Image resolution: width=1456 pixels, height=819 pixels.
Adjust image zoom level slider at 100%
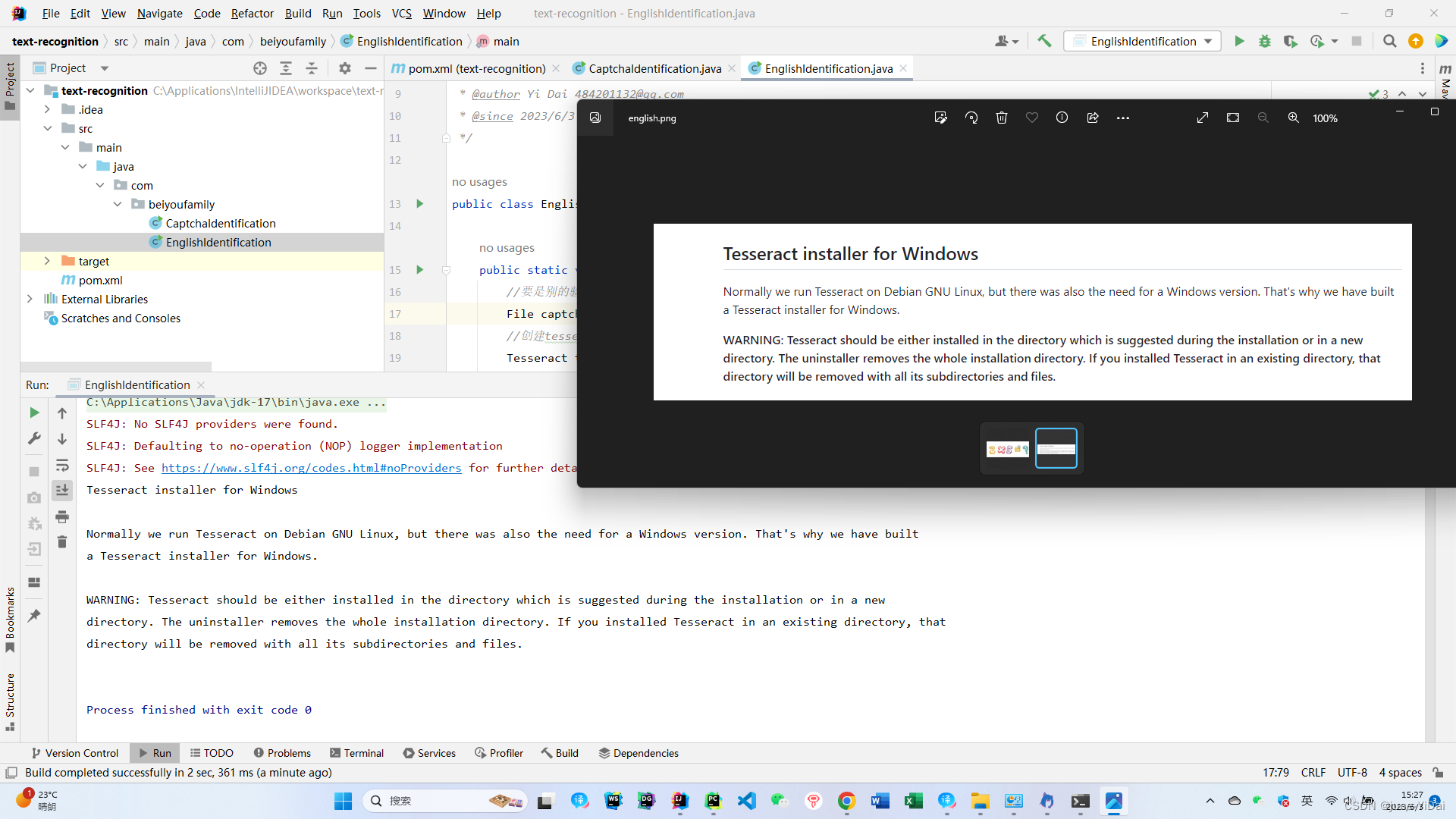[1325, 118]
